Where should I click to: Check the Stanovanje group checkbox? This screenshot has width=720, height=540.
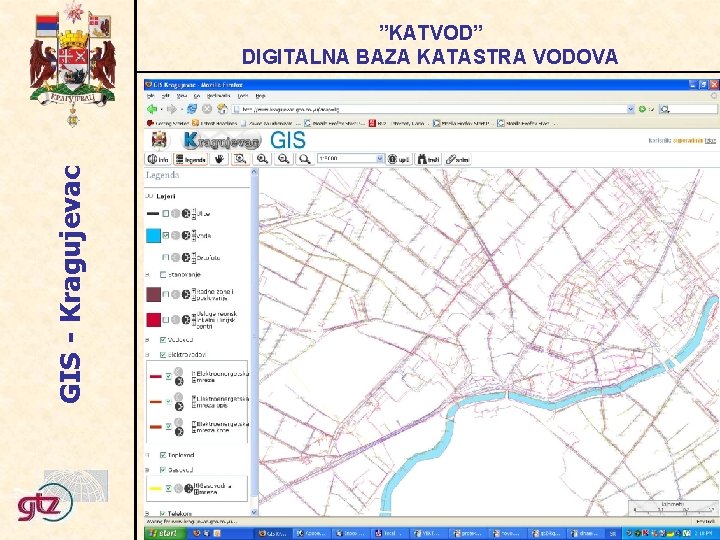click(163, 275)
